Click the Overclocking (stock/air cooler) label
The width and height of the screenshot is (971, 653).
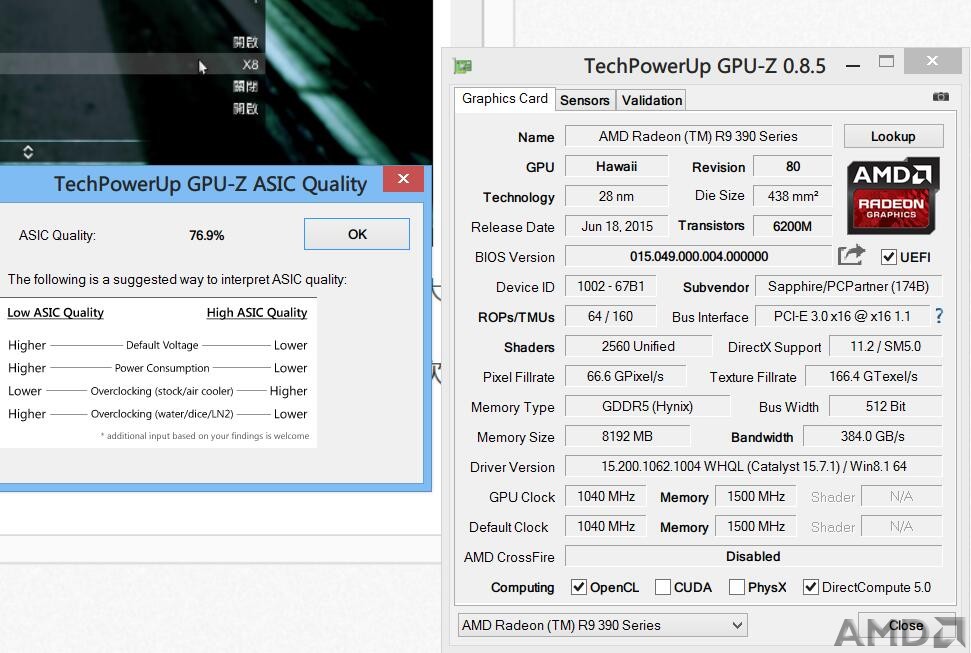click(162, 391)
